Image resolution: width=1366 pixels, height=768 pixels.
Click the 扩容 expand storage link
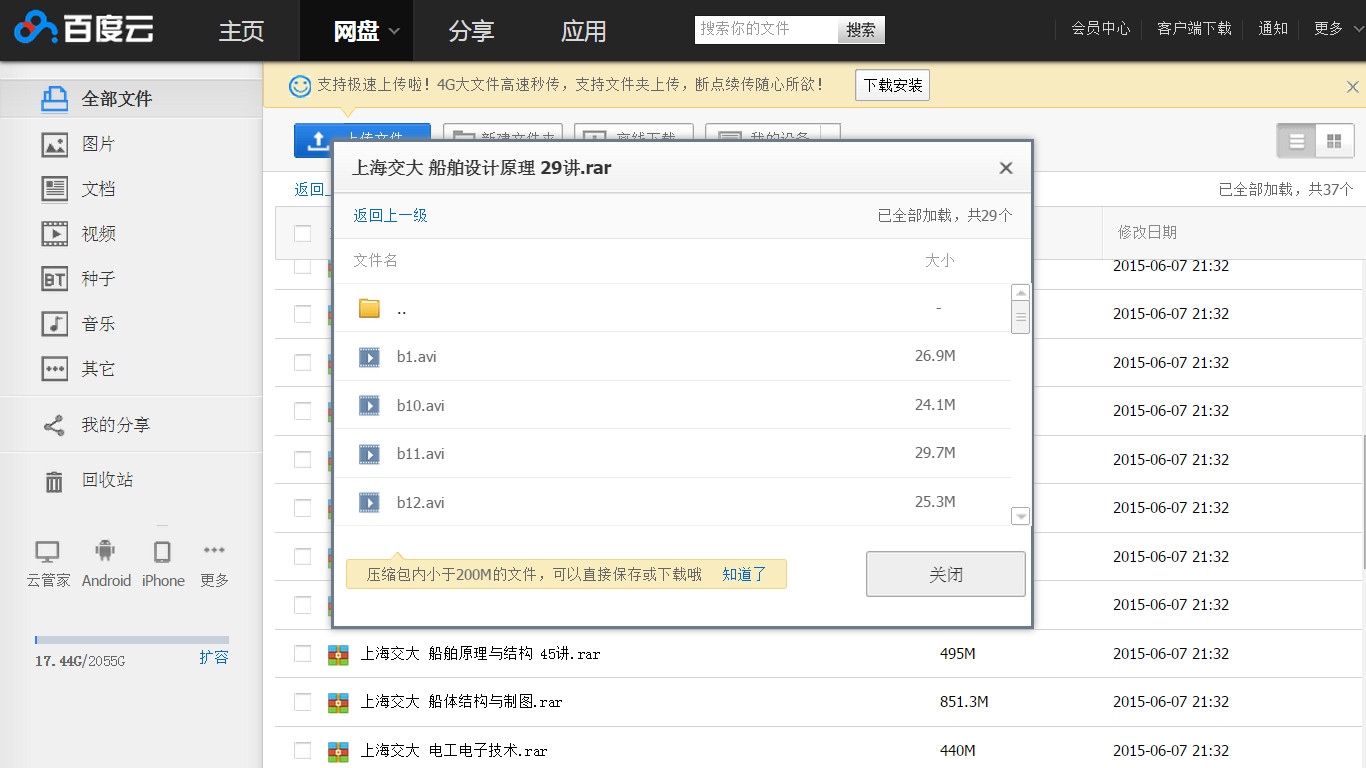point(214,657)
